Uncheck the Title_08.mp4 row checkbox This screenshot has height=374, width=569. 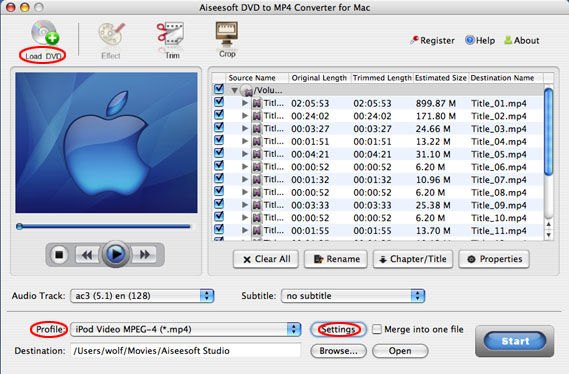point(219,191)
